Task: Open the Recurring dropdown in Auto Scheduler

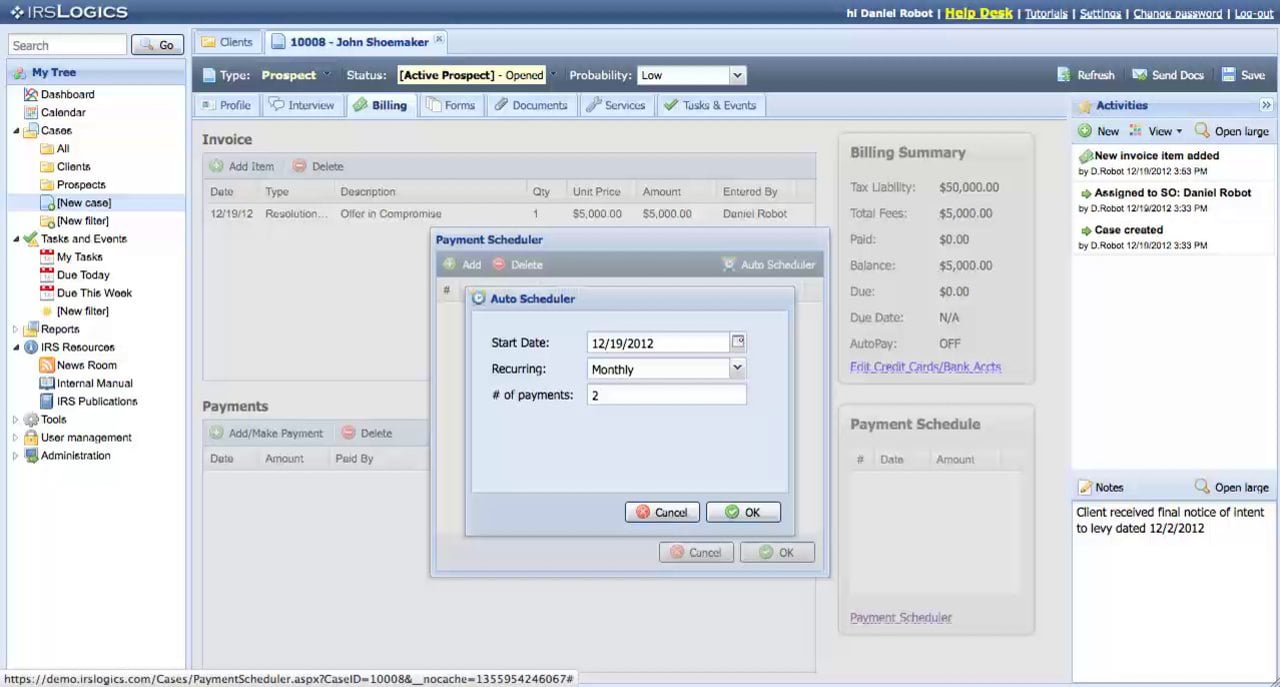Action: (x=737, y=369)
